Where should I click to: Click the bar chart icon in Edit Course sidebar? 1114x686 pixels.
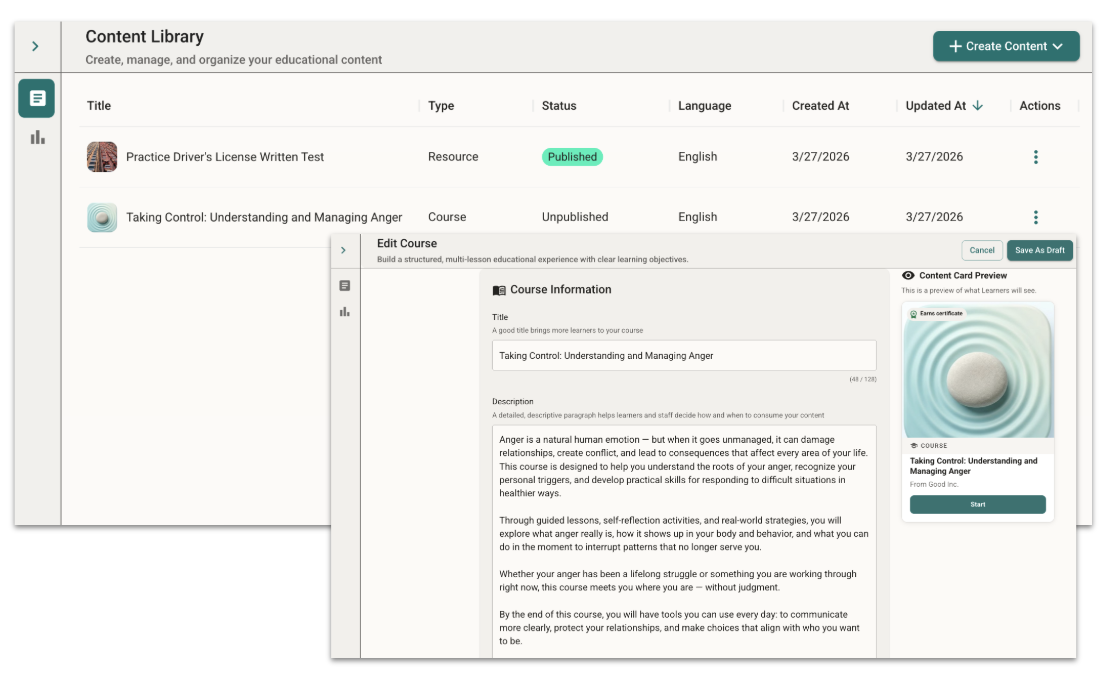tap(345, 312)
